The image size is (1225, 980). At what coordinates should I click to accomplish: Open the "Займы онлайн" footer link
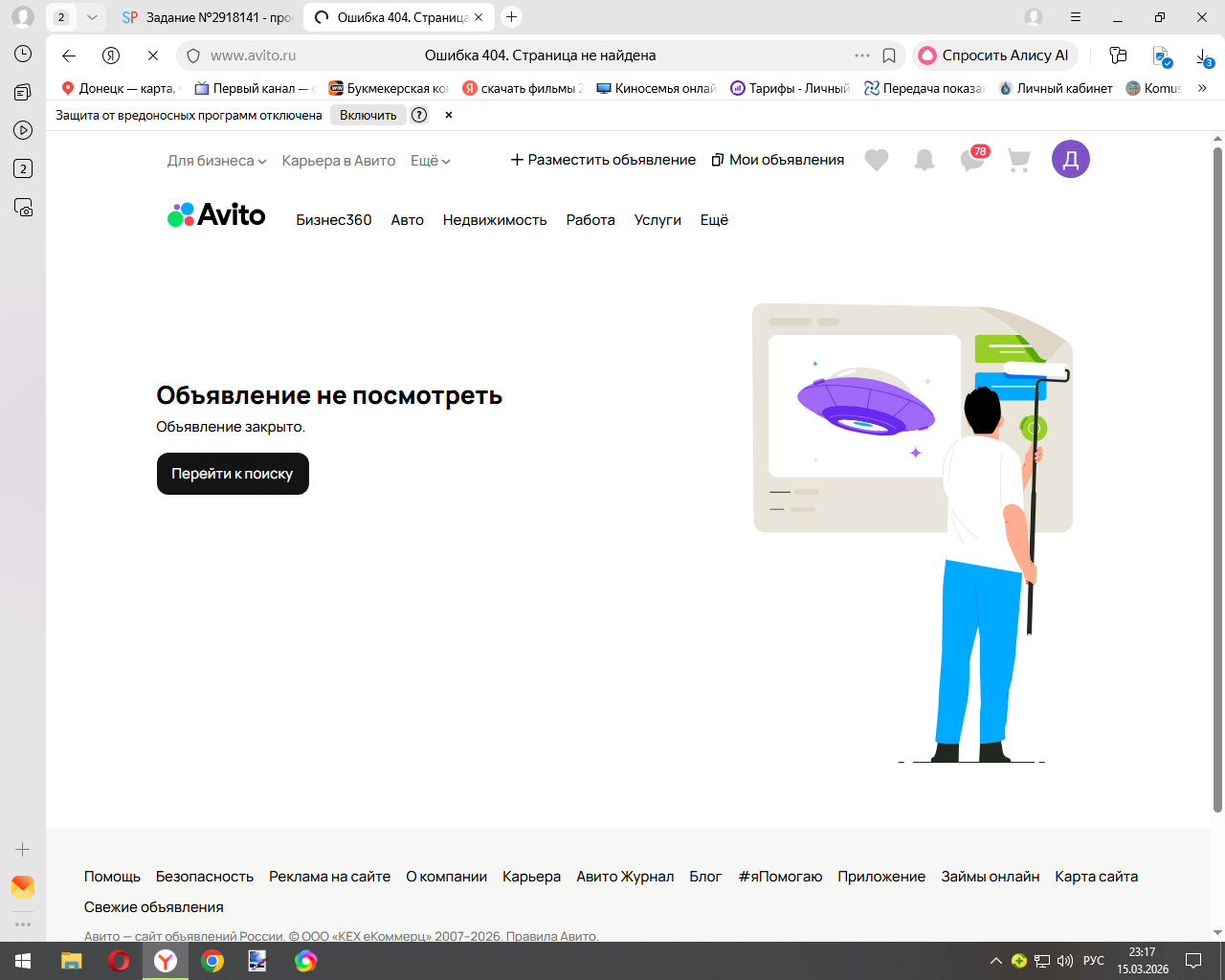point(990,877)
